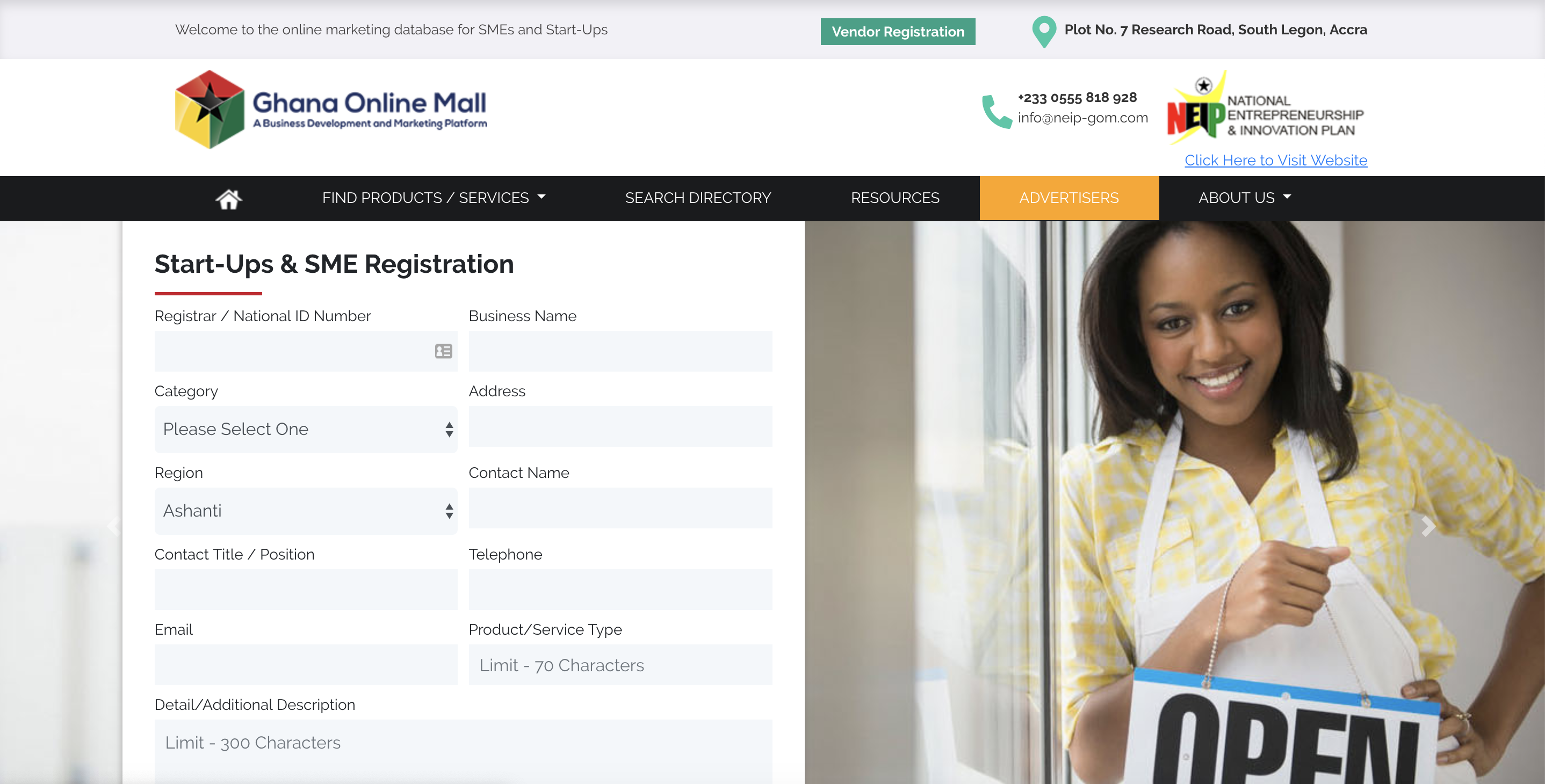Open the Resources menu item
Viewport: 1545px width, 784px height.
[x=895, y=198]
